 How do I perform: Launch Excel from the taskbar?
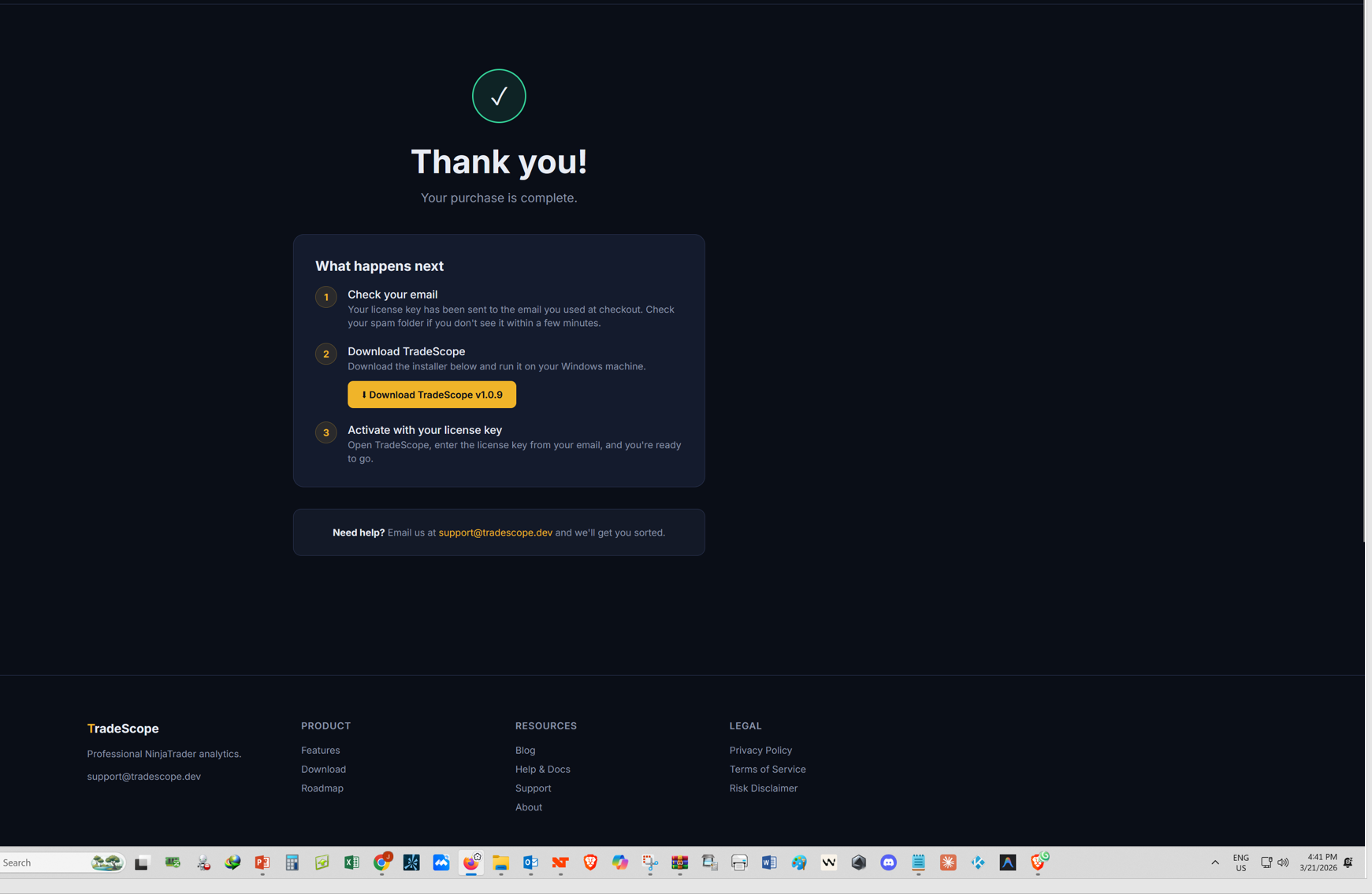pos(351,862)
